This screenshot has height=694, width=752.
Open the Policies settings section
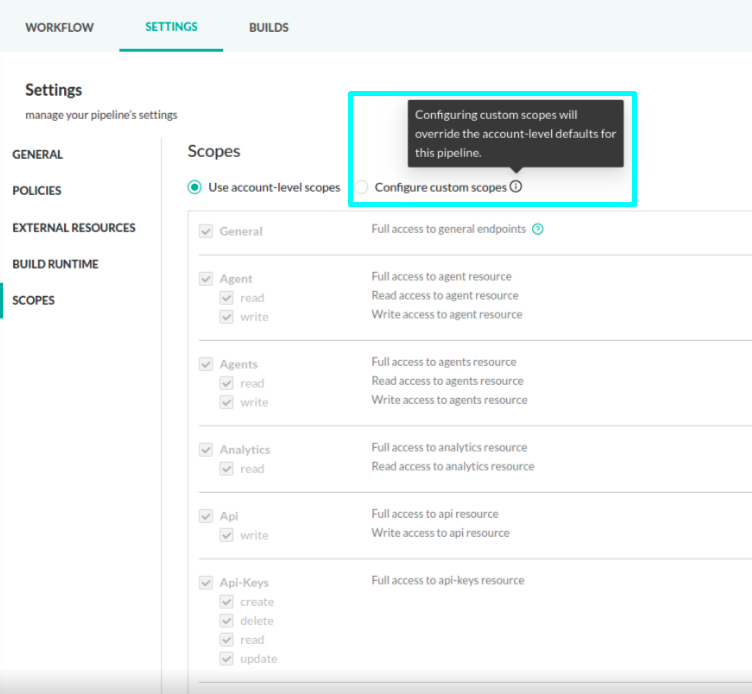pos(37,191)
